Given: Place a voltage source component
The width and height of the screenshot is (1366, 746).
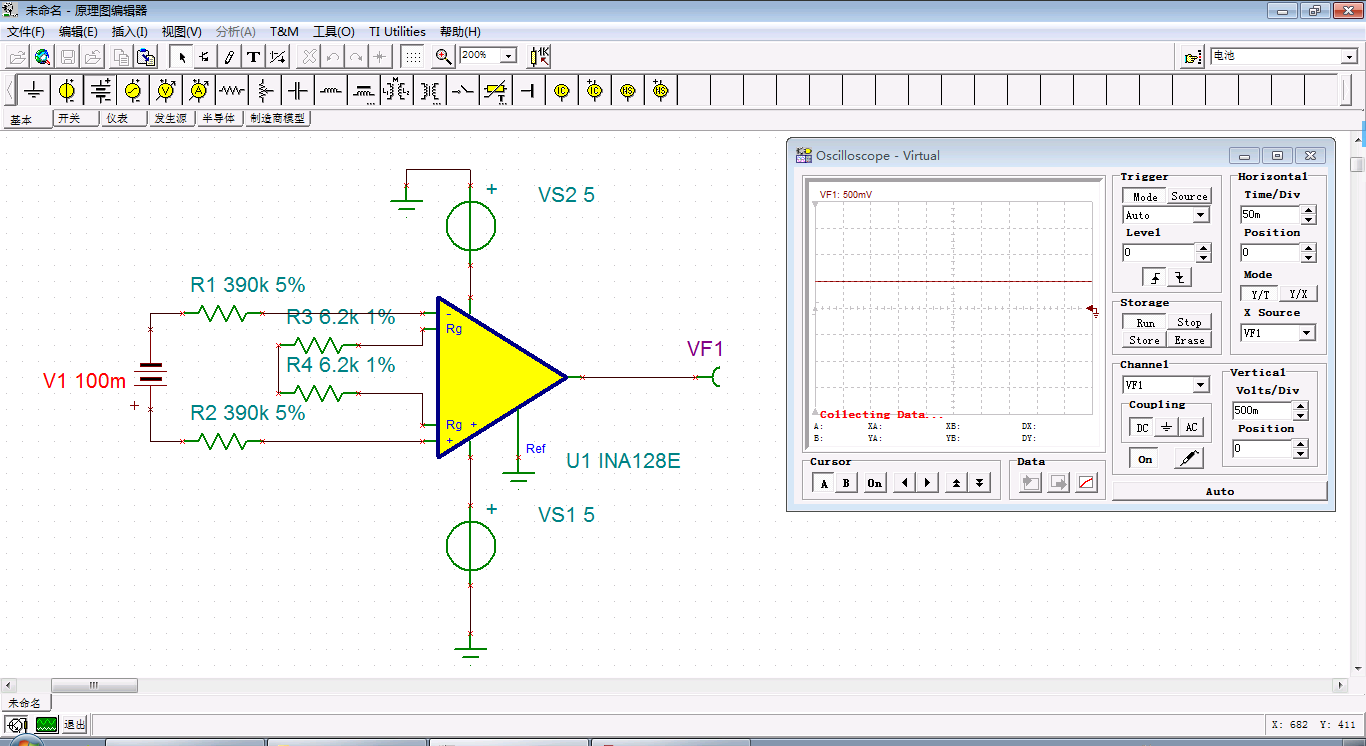Looking at the screenshot, I should [67, 91].
